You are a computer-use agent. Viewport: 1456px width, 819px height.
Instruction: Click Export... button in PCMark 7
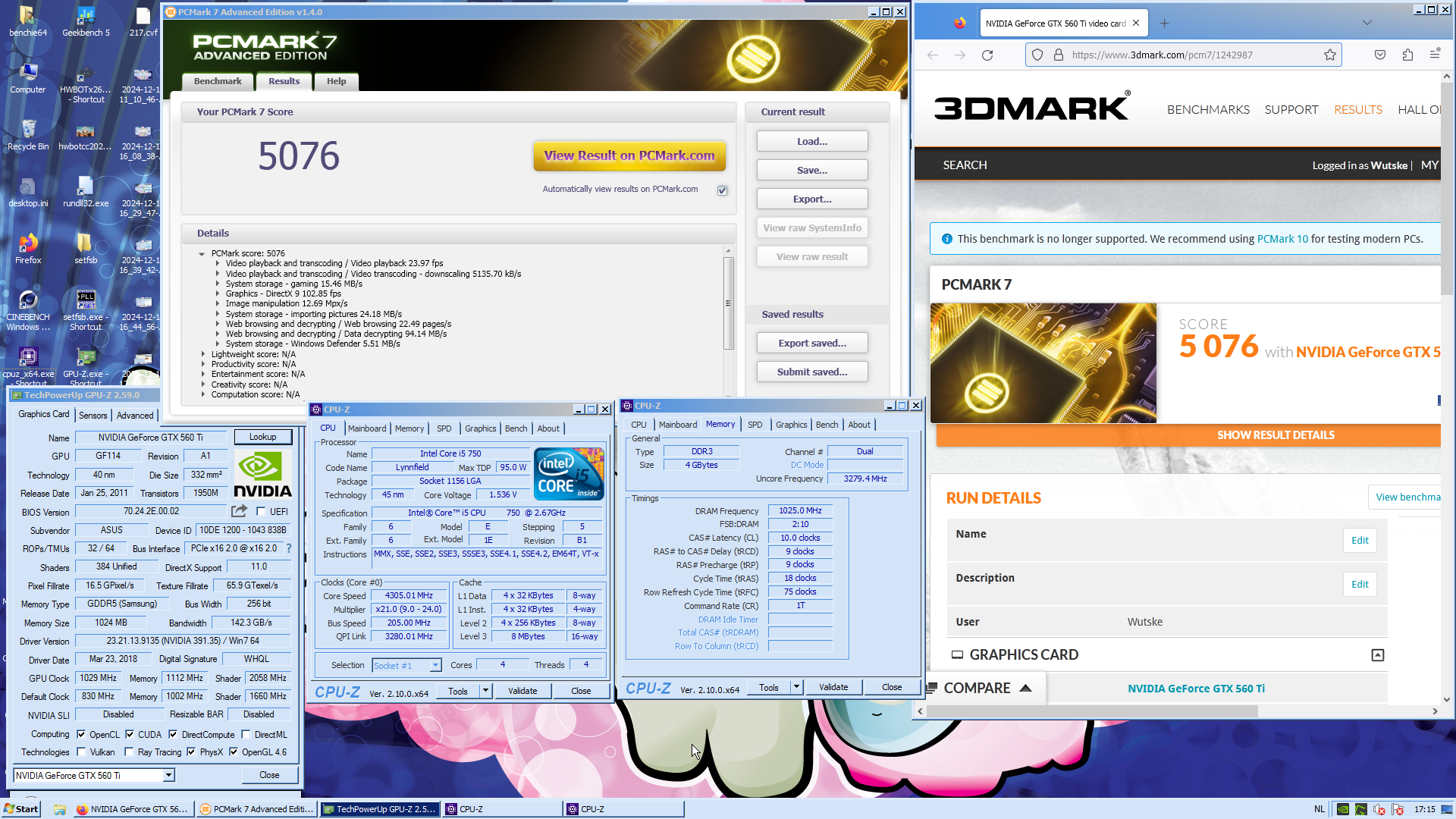[x=812, y=199]
